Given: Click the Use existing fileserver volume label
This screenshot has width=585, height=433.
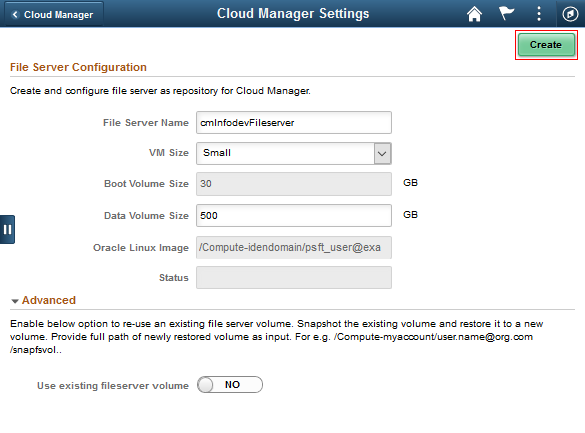Looking at the screenshot, I should tap(113, 386).
